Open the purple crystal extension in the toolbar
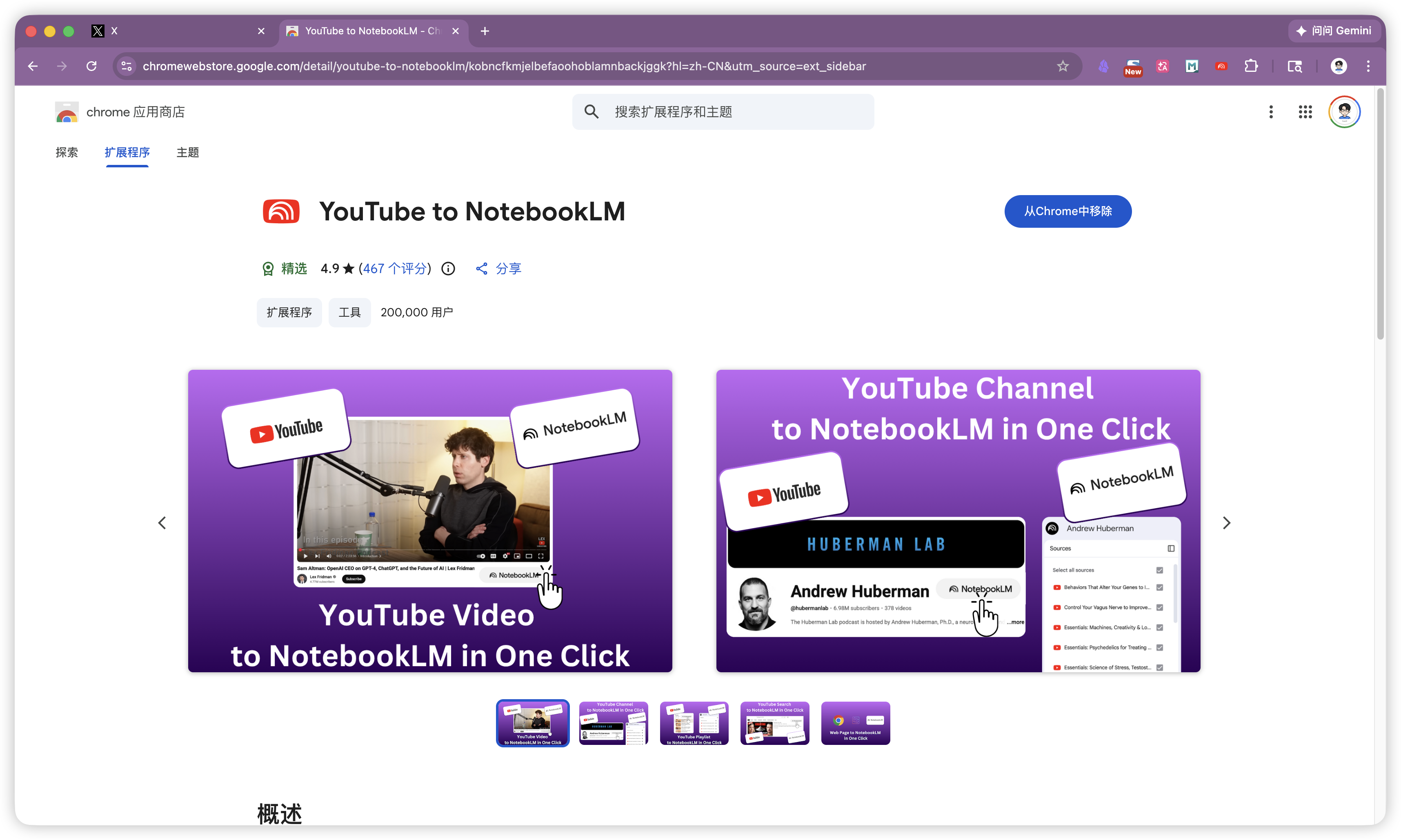Image resolution: width=1401 pixels, height=840 pixels. [1103, 66]
